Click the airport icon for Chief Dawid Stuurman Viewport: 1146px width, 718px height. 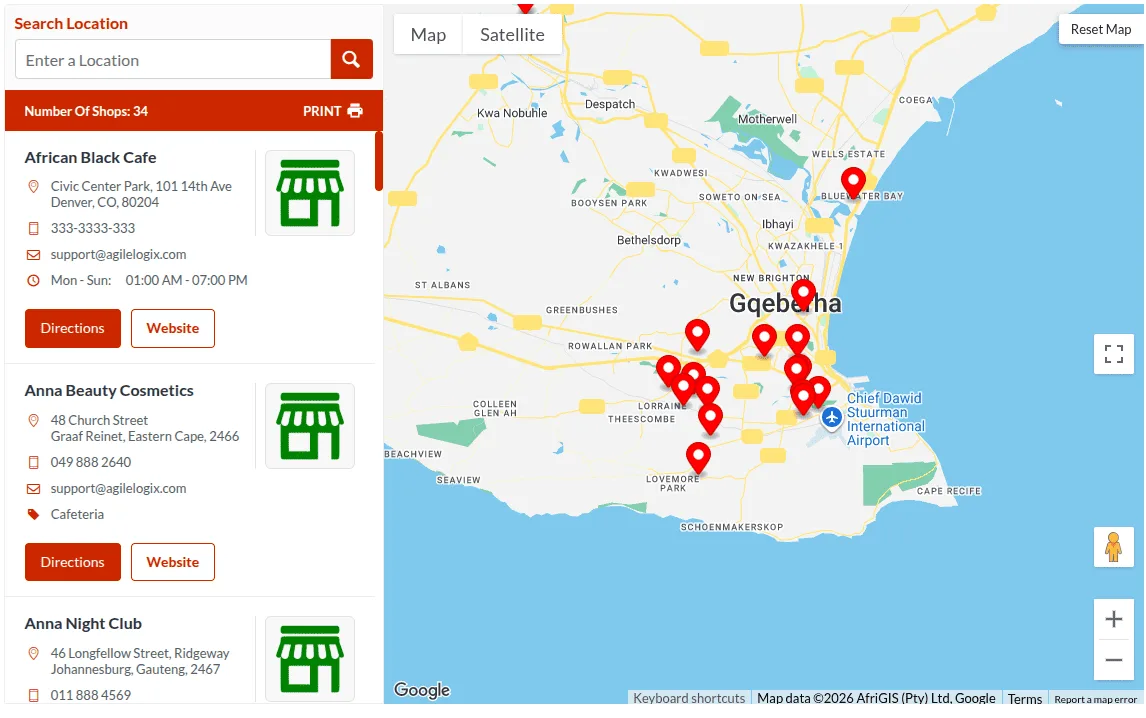click(x=831, y=418)
